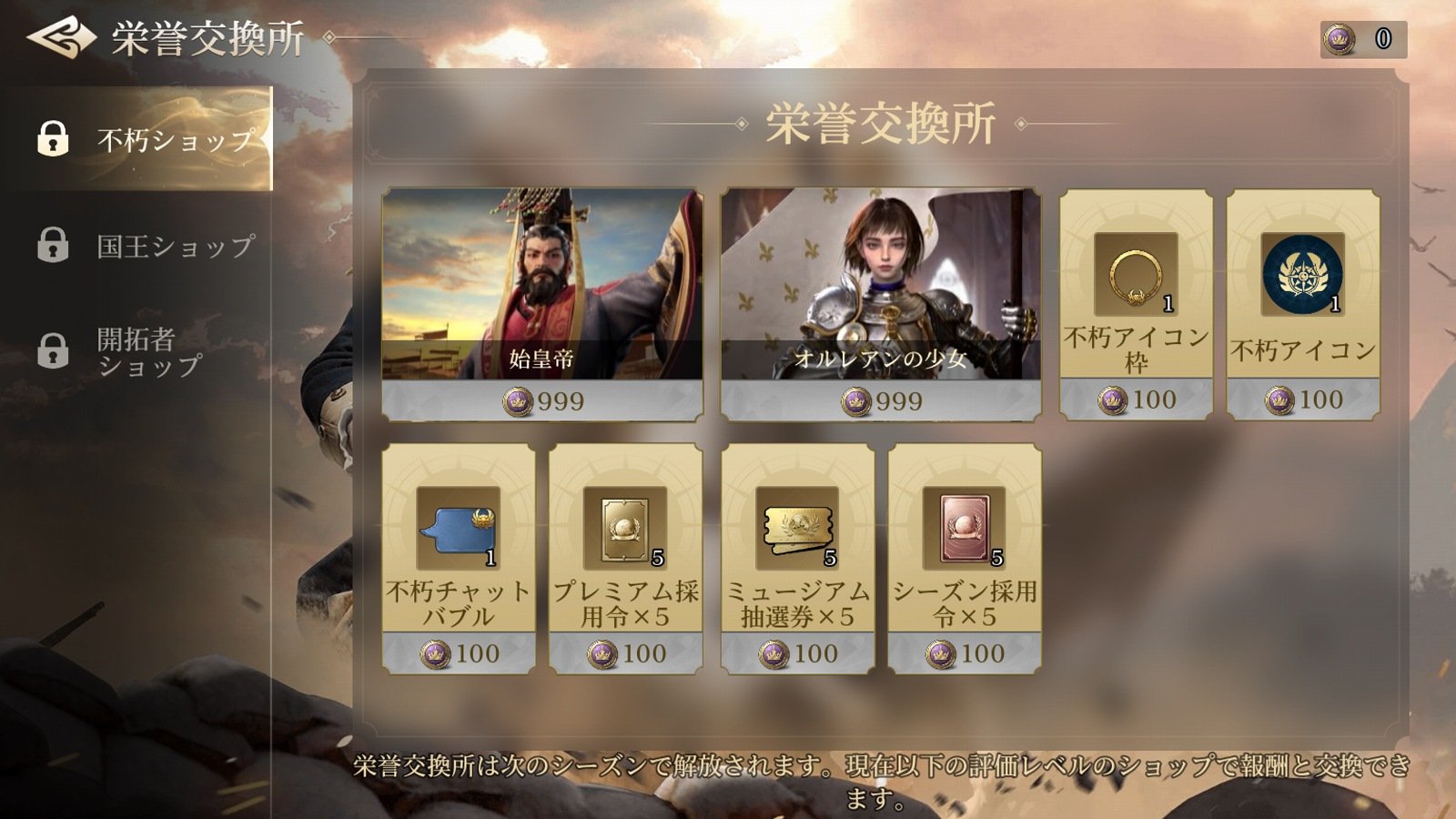The width and height of the screenshot is (1456, 819).
Task: Click the 100 price under 不朽チャットバブル
Action: pos(459,653)
